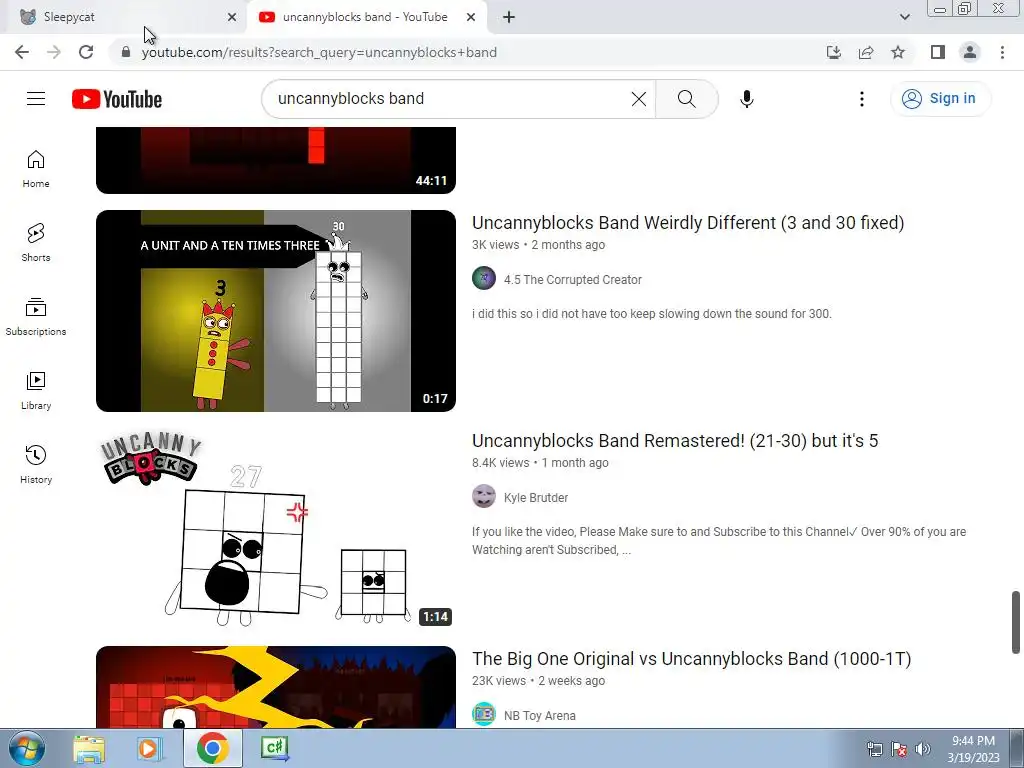This screenshot has width=1024, height=768.
Task: Open media player from taskbar
Action: (x=150, y=748)
